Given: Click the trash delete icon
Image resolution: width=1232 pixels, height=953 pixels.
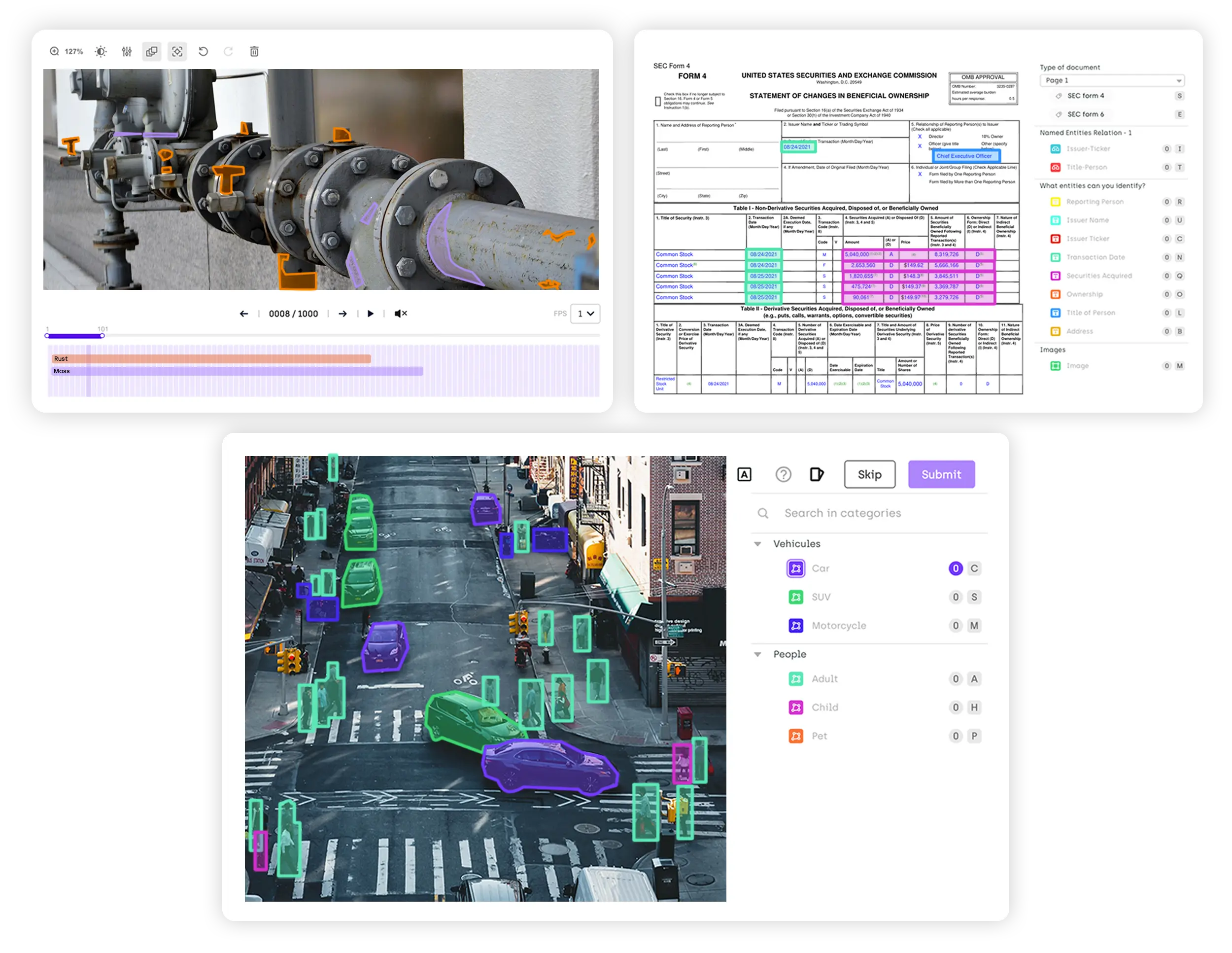Looking at the screenshot, I should coord(254,51).
